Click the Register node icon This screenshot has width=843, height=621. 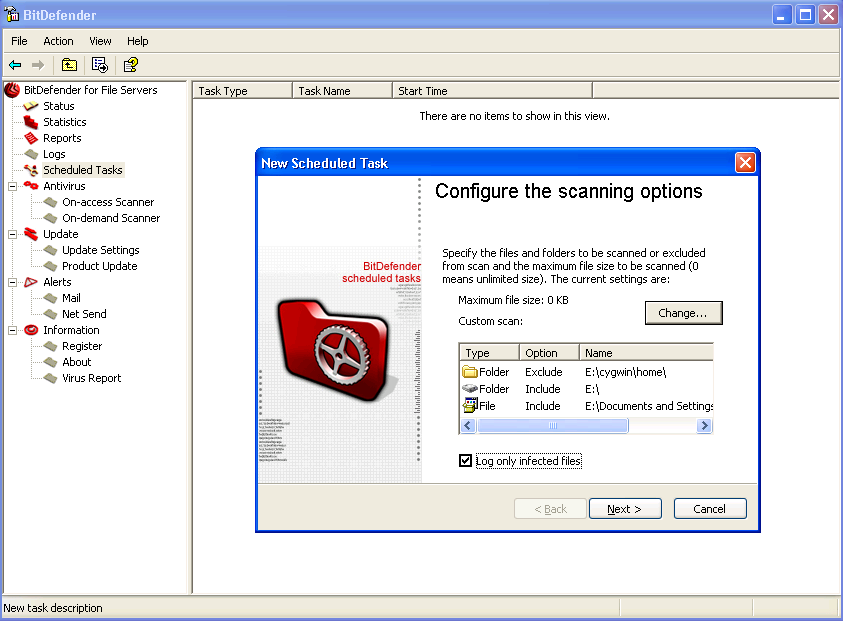point(51,346)
